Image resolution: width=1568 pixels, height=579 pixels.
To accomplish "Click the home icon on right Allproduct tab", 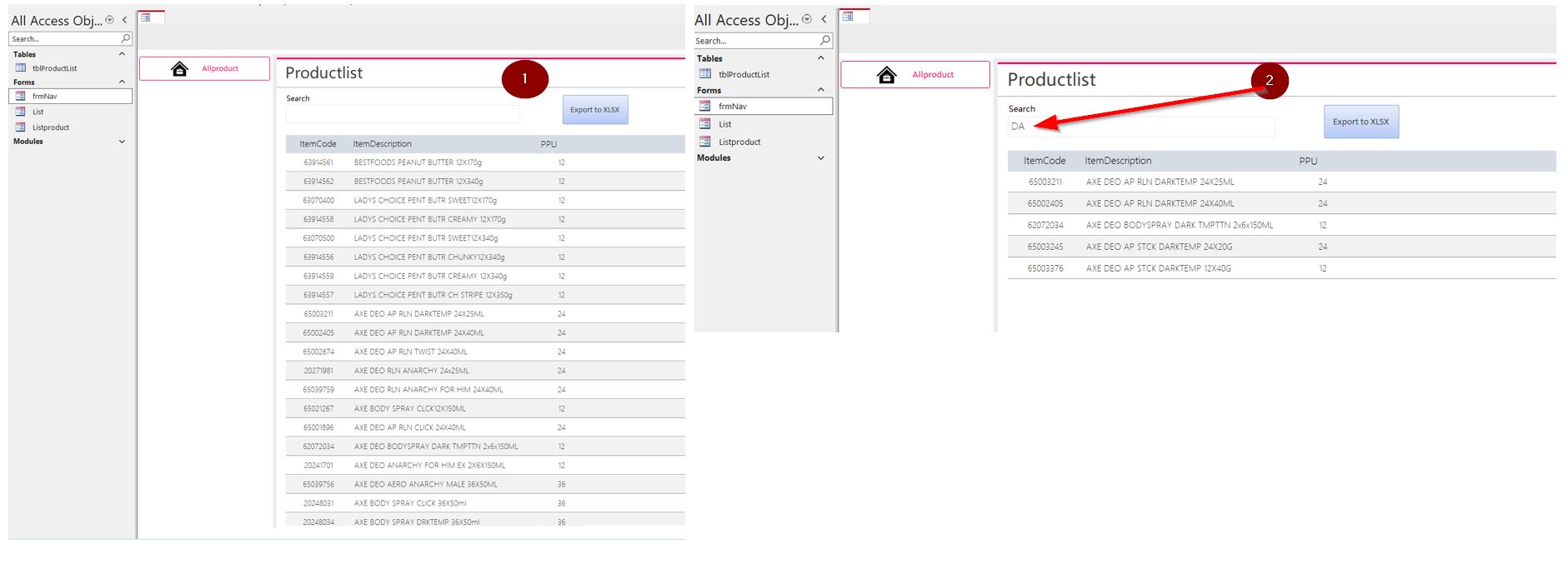I will [887, 75].
